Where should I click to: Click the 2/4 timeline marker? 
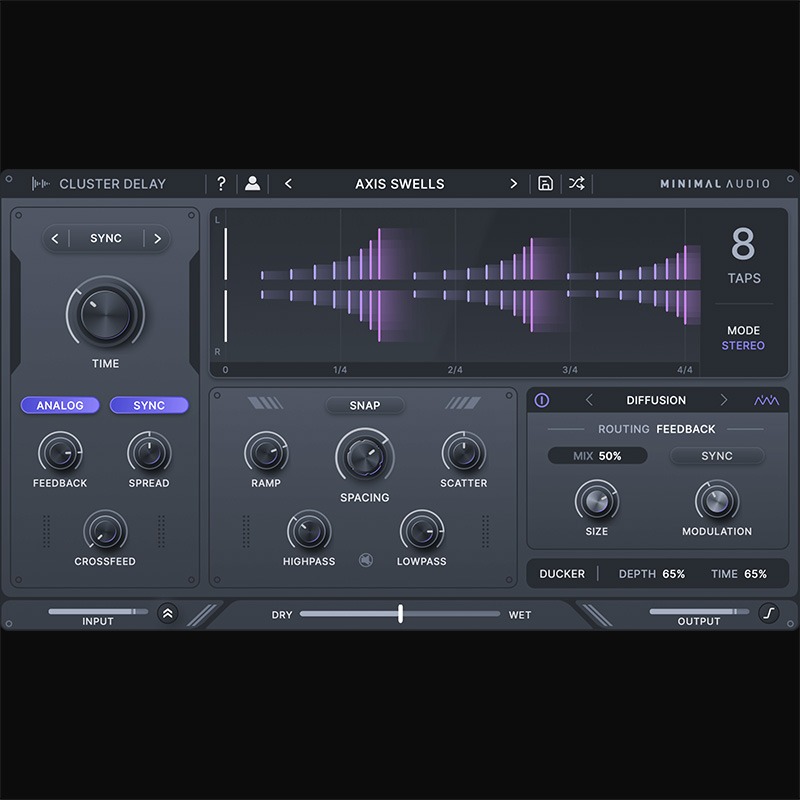click(455, 369)
